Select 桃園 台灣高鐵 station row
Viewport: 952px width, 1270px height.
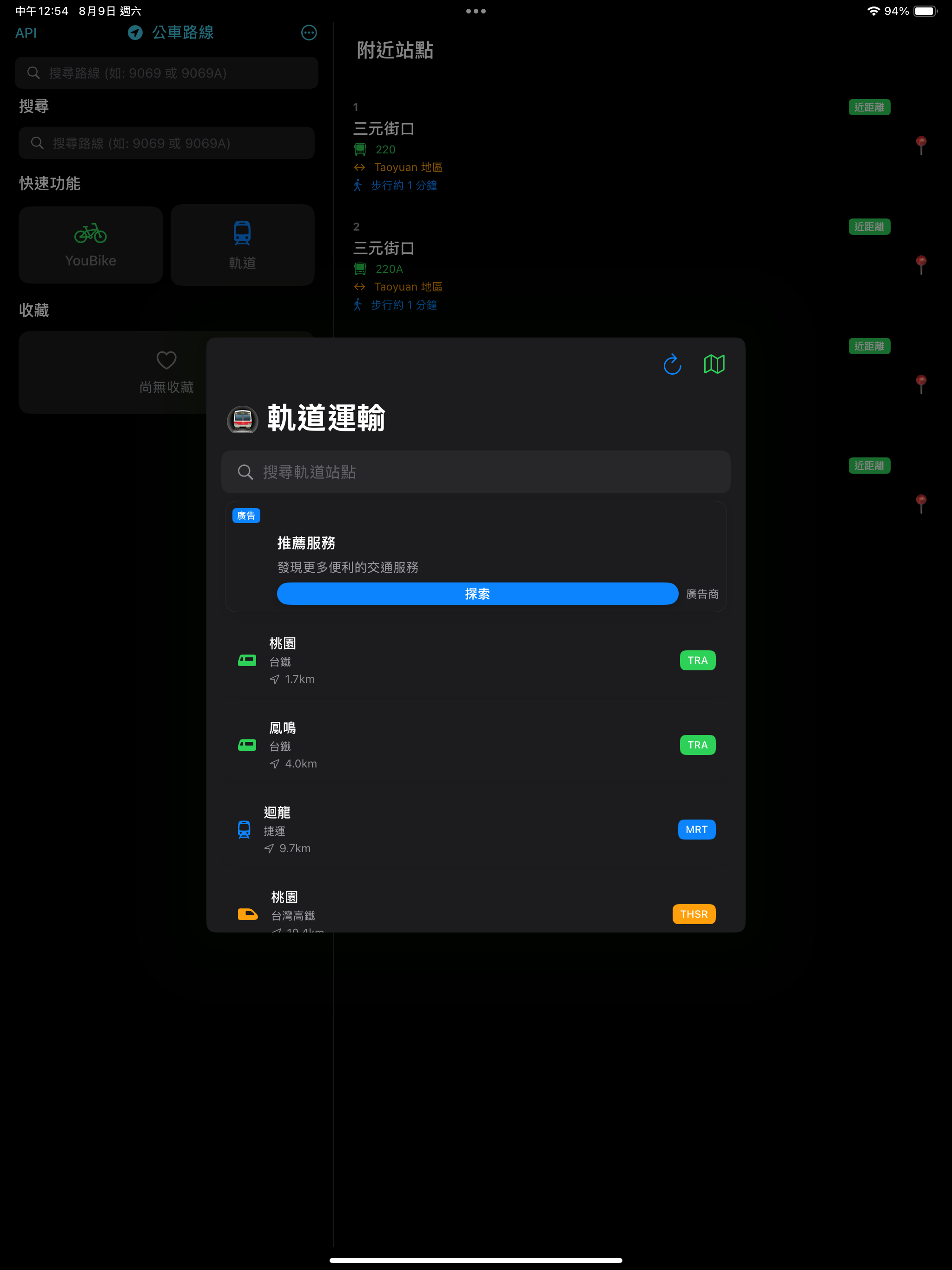(476, 907)
